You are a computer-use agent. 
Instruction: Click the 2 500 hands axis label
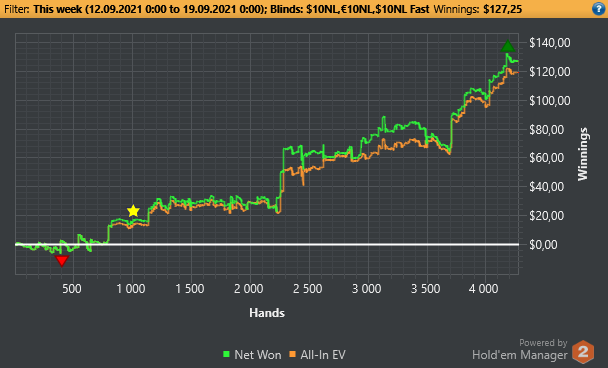[307, 289]
